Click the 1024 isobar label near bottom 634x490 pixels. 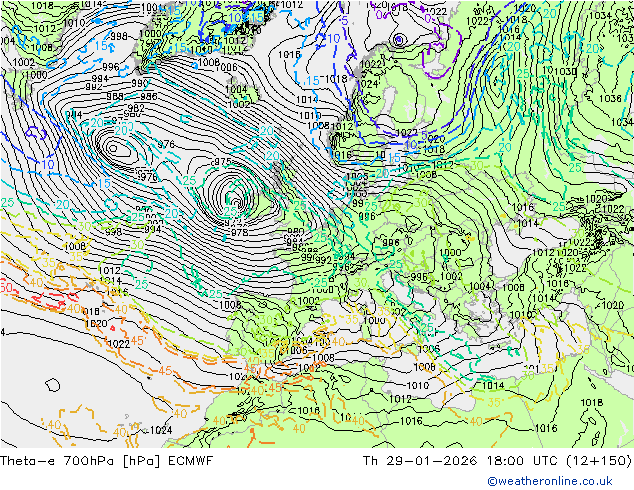pos(161,430)
